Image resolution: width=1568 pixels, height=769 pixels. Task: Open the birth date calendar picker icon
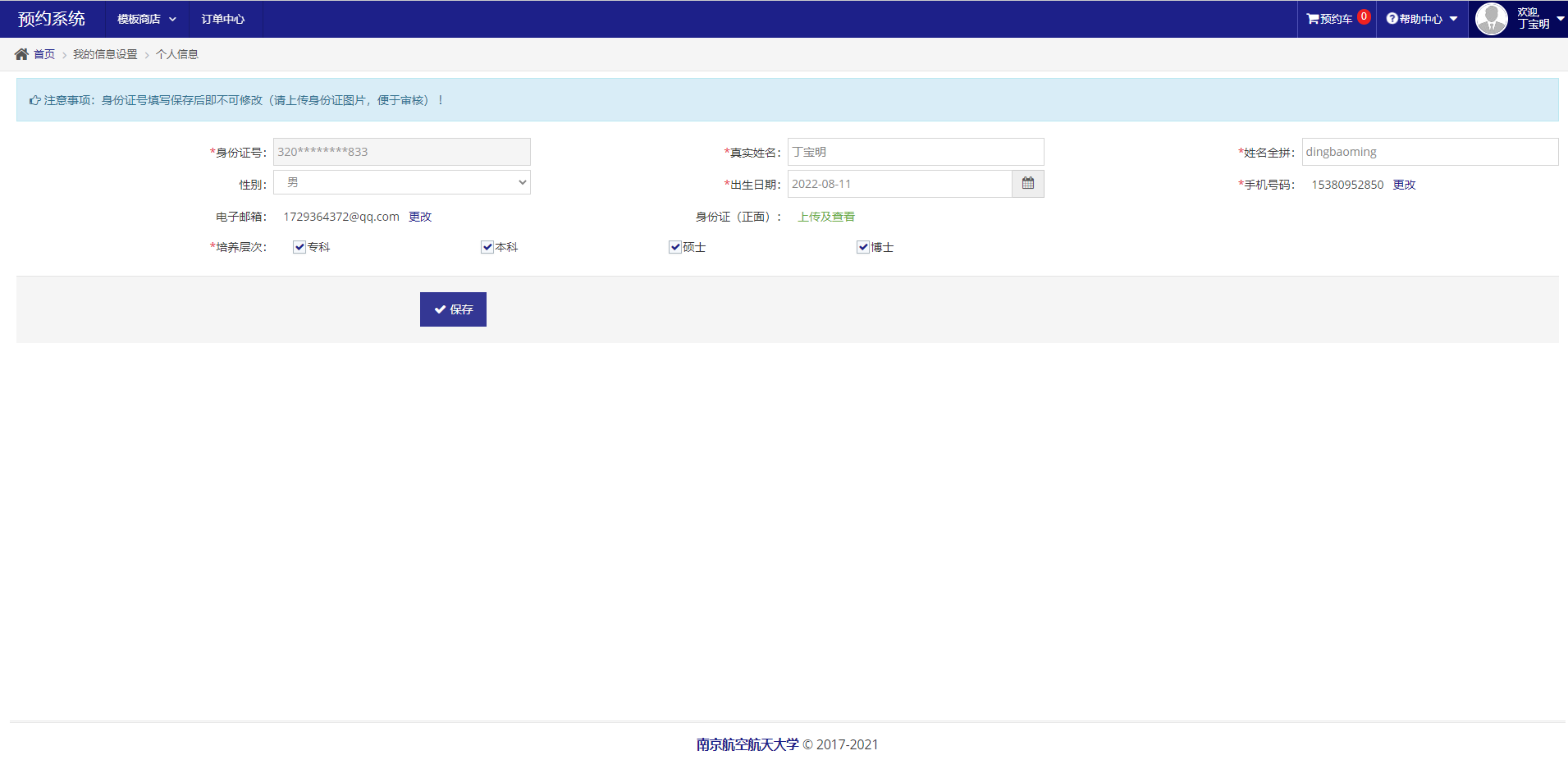(1027, 184)
